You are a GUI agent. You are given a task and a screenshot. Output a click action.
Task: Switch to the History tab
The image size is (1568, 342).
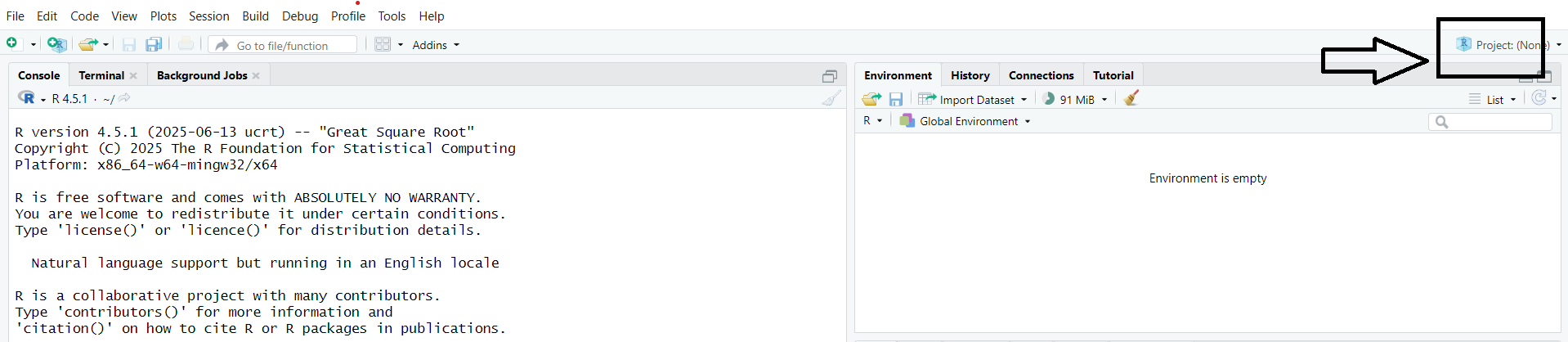pyautogui.click(x=970, y=75)
